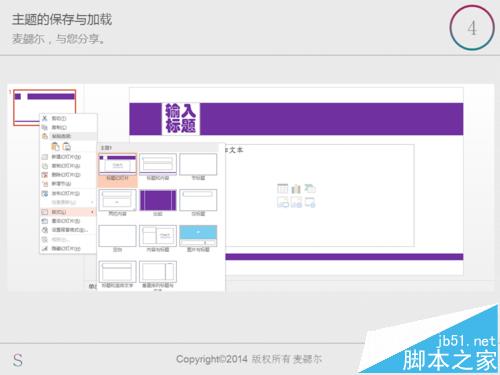The image size is (500, 375).
Task: Pick the Content with Caption layout thumbnail
Action: point(158,236)
